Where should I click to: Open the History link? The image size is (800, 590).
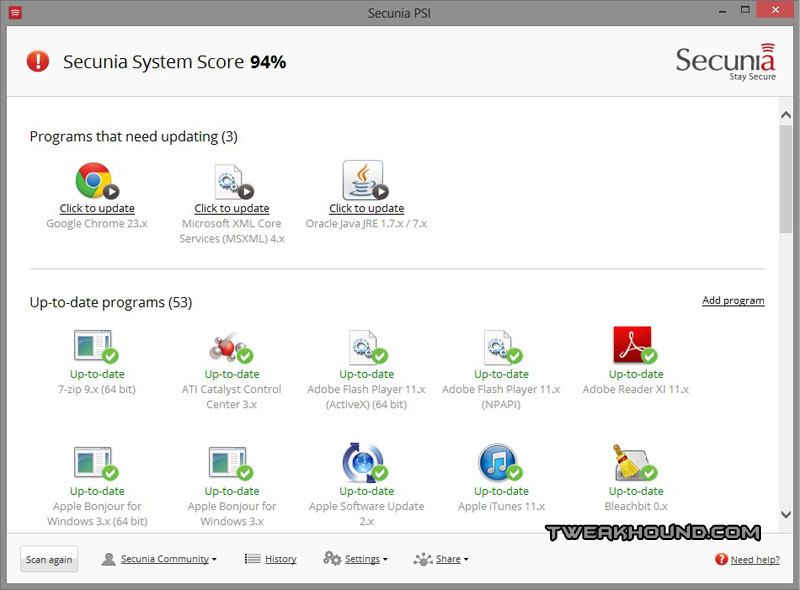click(x=281, y=559)
